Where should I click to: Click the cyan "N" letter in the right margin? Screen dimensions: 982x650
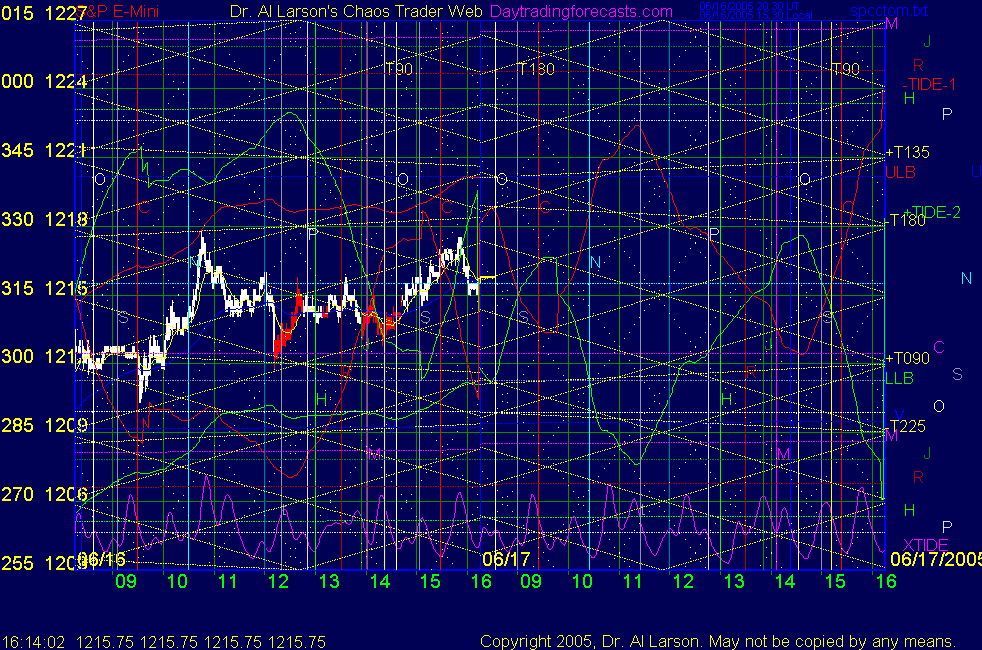pos(966,279)
